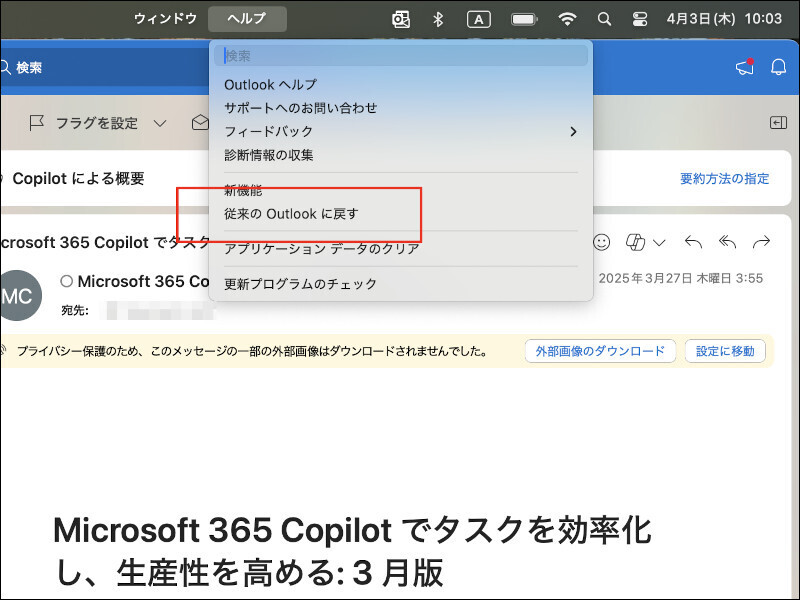Click the Outlook status icon in menu bar
This screenshot has height=600, width=800.
coord(401,19)
